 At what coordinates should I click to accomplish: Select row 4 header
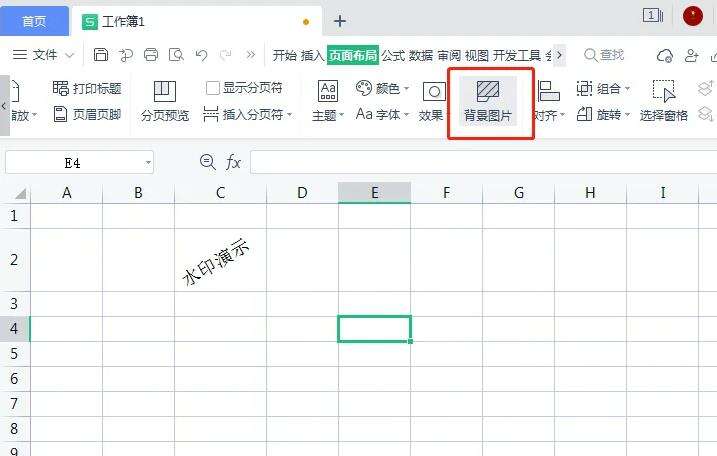click(14, 328)
